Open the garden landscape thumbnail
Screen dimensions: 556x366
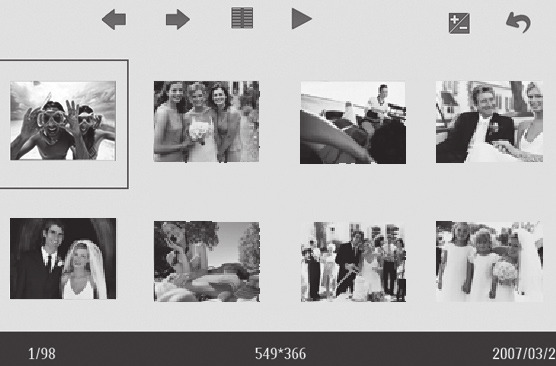click(x=207, y=262)
